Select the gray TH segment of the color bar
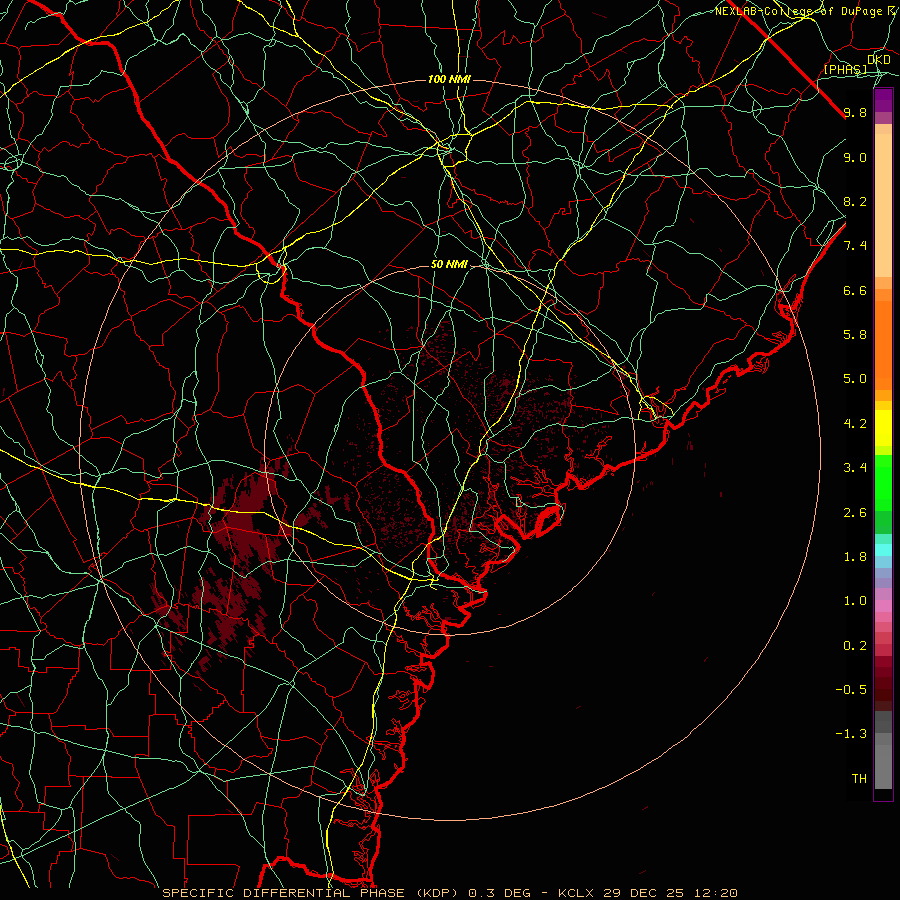900x900 pixels. coord(883,767)
